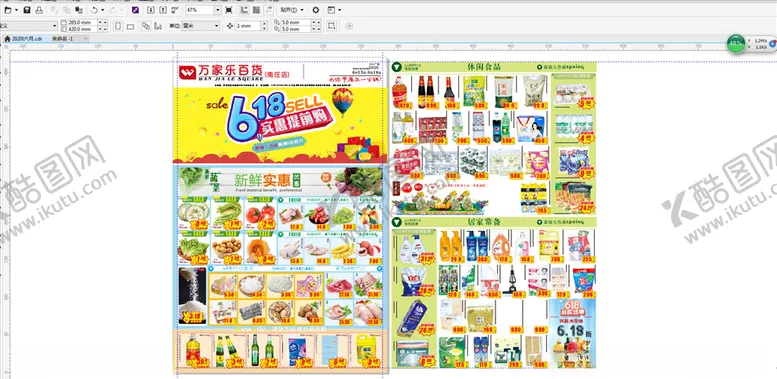Open the 贴齐 snap-to dropdown
This screenshot has width=777, height=379.
292,10
